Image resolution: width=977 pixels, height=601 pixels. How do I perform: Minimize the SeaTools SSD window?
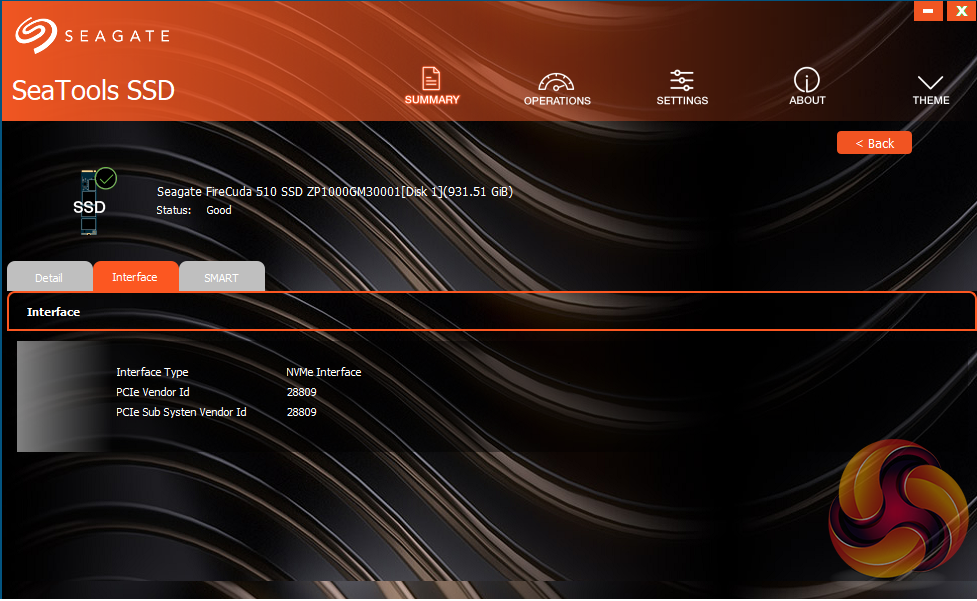point(928,11)
